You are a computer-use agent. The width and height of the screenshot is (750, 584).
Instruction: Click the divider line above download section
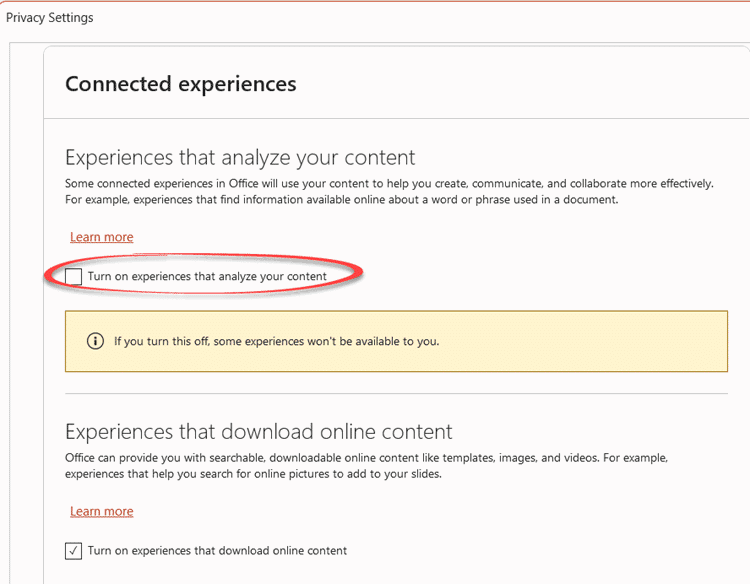pos(396,394)
